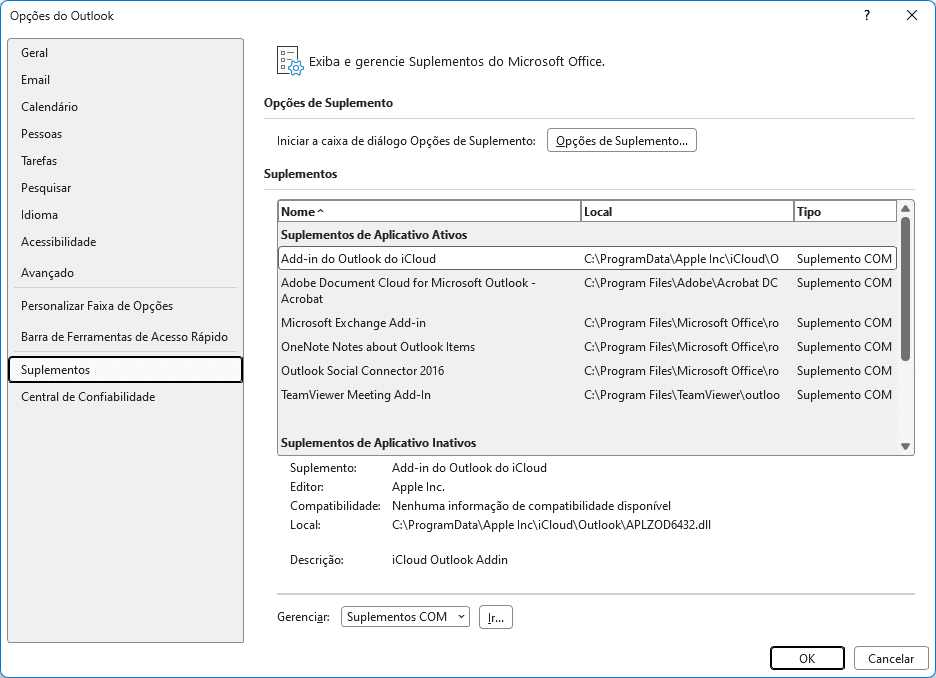
Task: Click the Opções de Suplemento... button
Action: point(621,141)
